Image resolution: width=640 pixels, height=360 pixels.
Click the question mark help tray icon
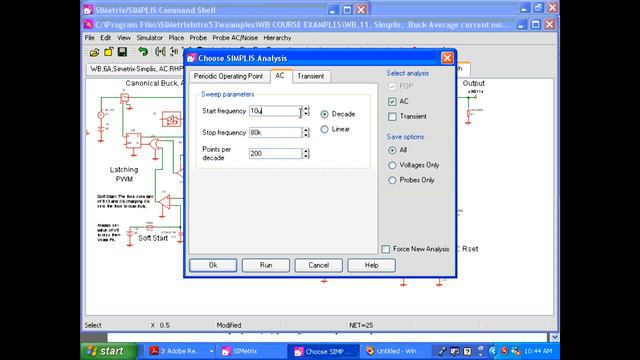click(467, 351)
